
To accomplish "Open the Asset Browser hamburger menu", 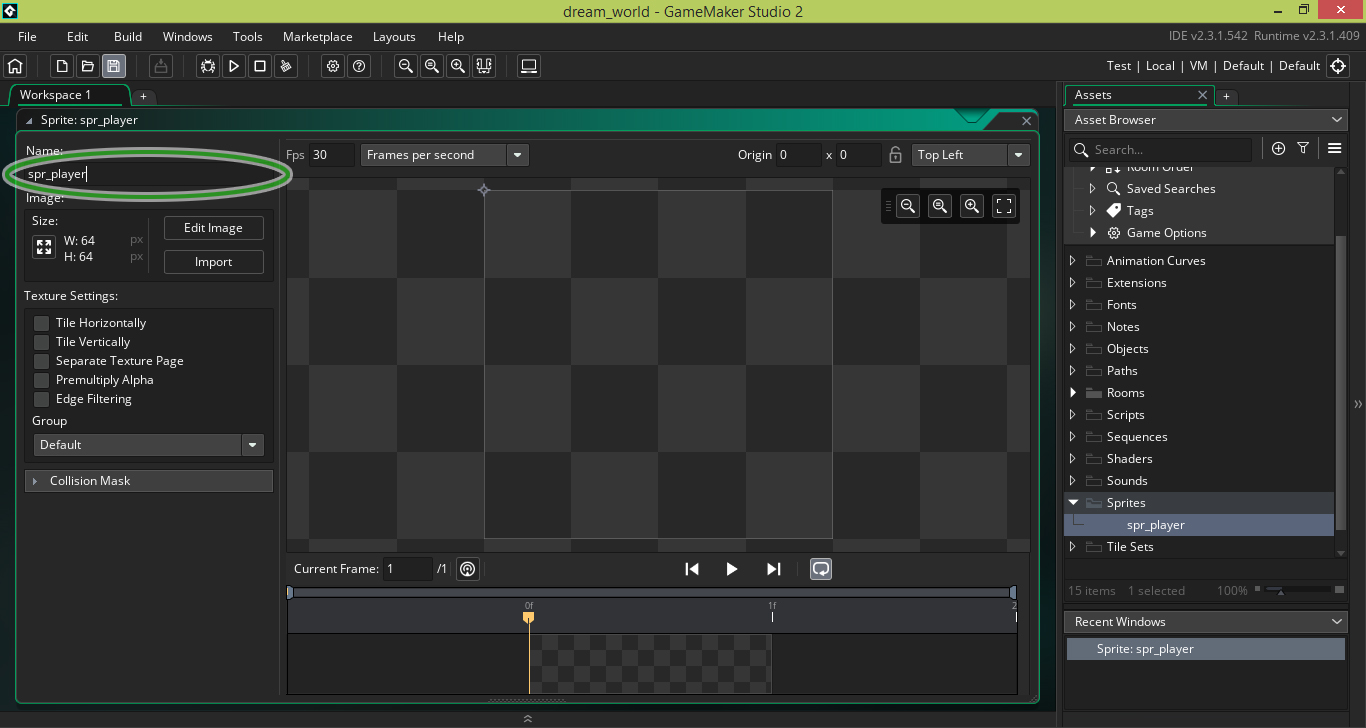I will click(1334, 148).
